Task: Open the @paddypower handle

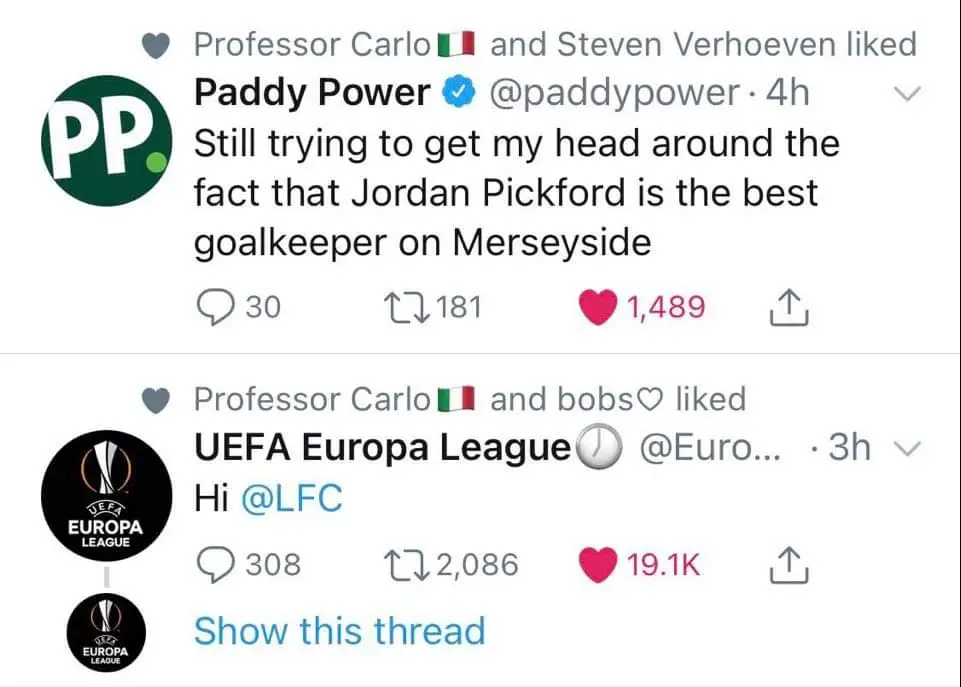Action: [613, 94]
